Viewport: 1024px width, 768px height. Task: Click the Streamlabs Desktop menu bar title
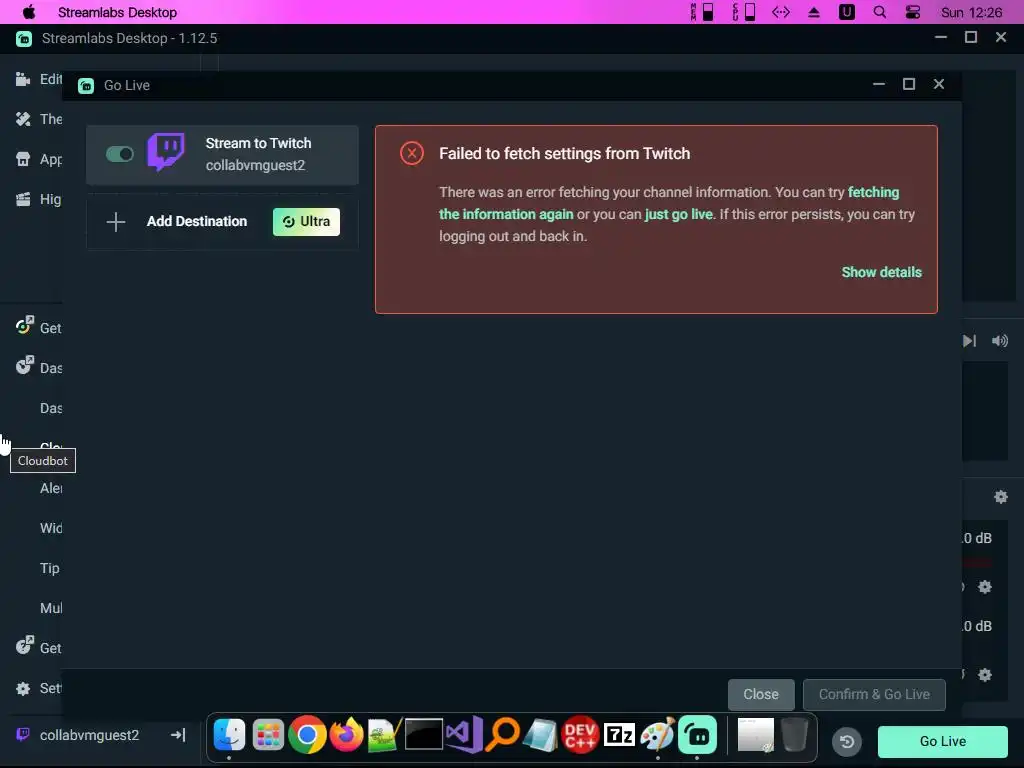[x=117, y=12]
